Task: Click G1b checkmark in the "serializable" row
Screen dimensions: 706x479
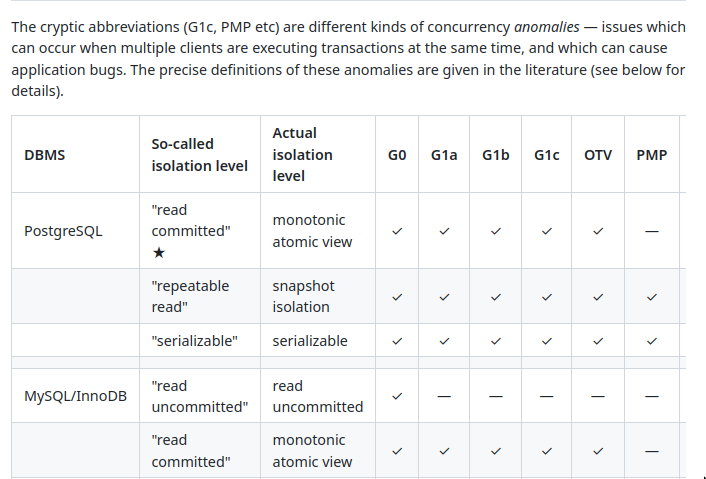Action: (495, 341)
